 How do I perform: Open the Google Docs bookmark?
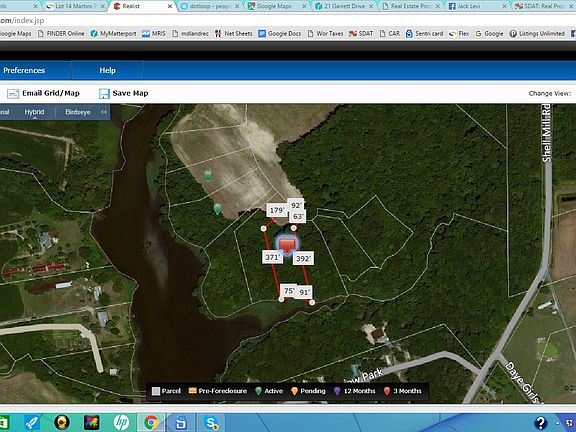280,33
